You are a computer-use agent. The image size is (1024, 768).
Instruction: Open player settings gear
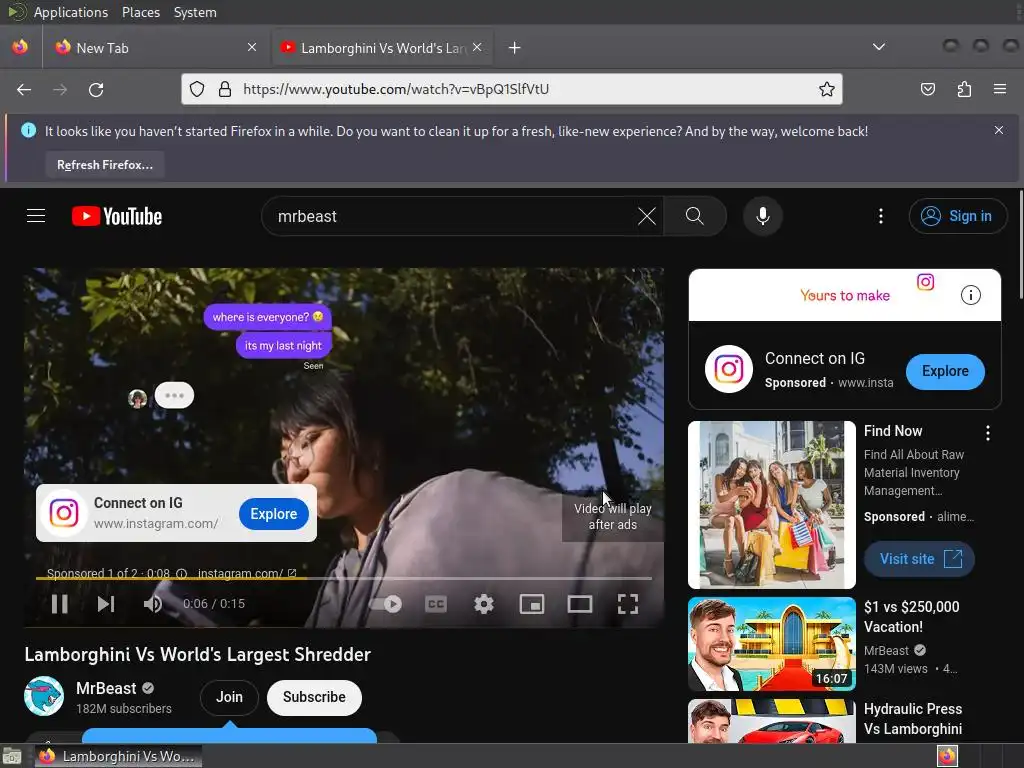pos(484,604)
